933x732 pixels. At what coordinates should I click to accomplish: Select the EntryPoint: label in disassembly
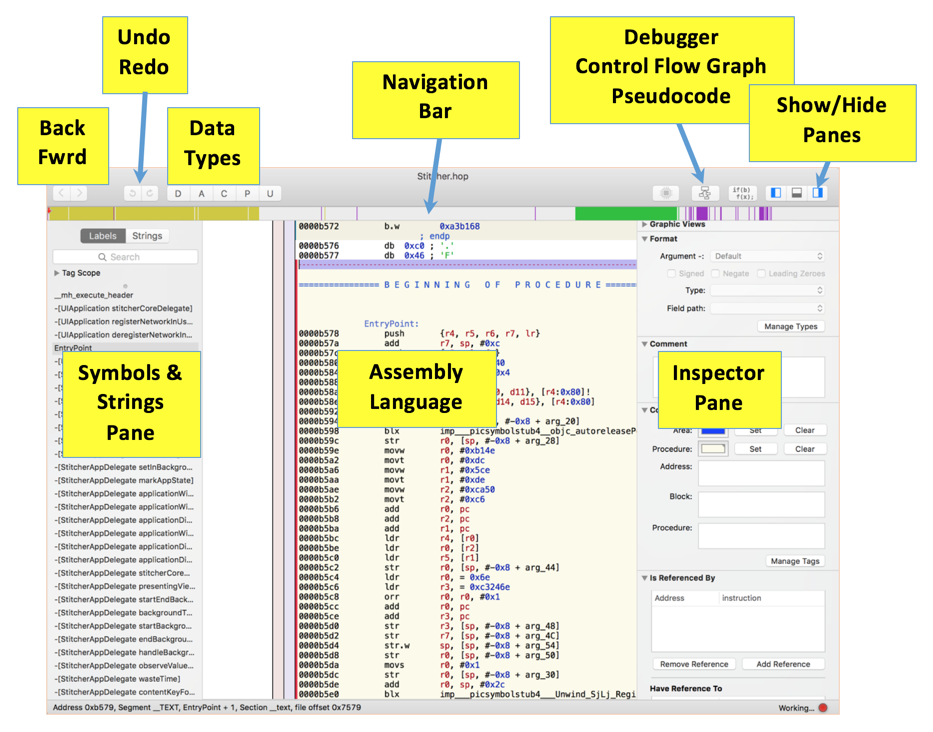pyautogui.click(x=392, y=324)
